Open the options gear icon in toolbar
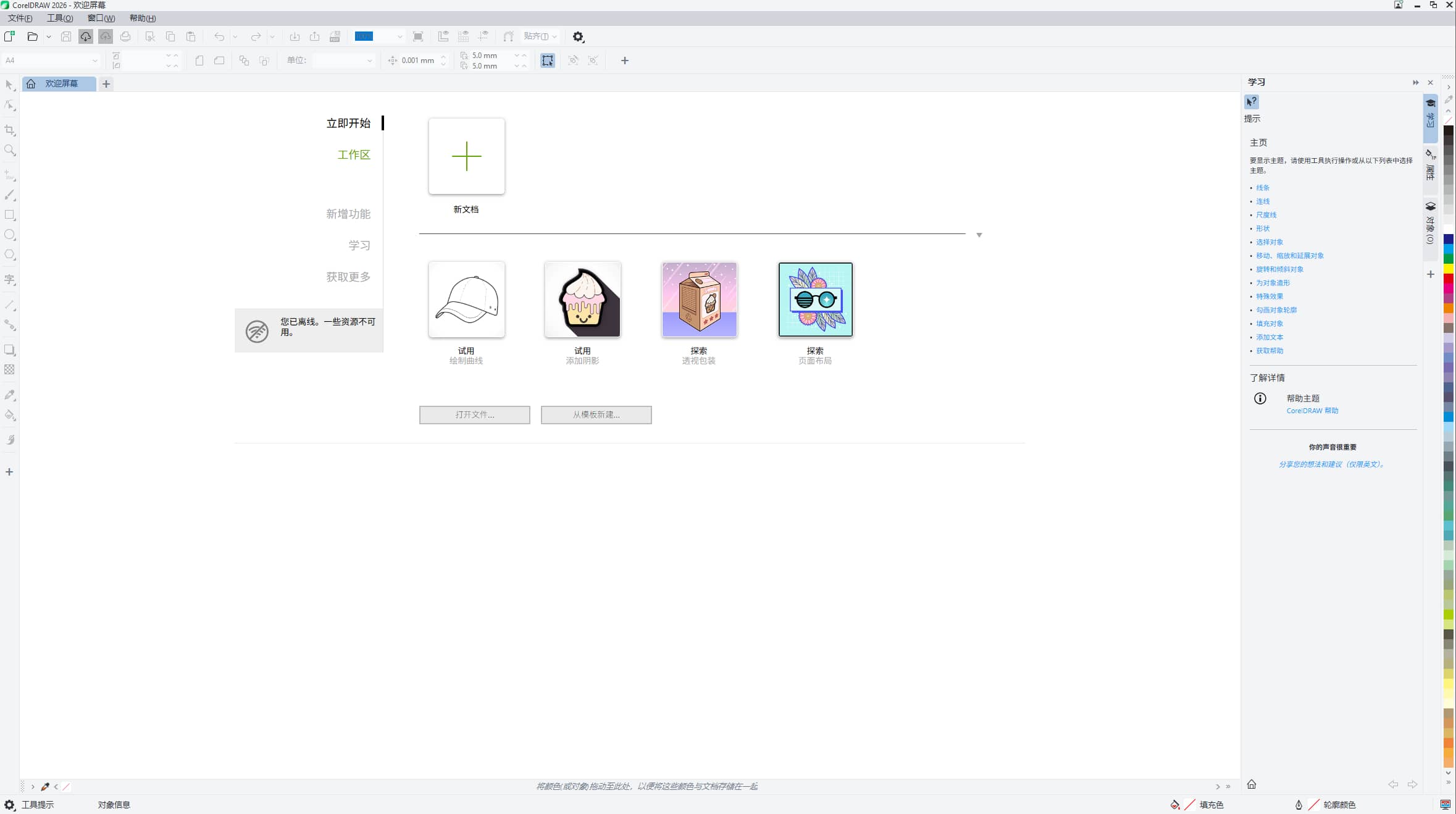 point(578,37)
